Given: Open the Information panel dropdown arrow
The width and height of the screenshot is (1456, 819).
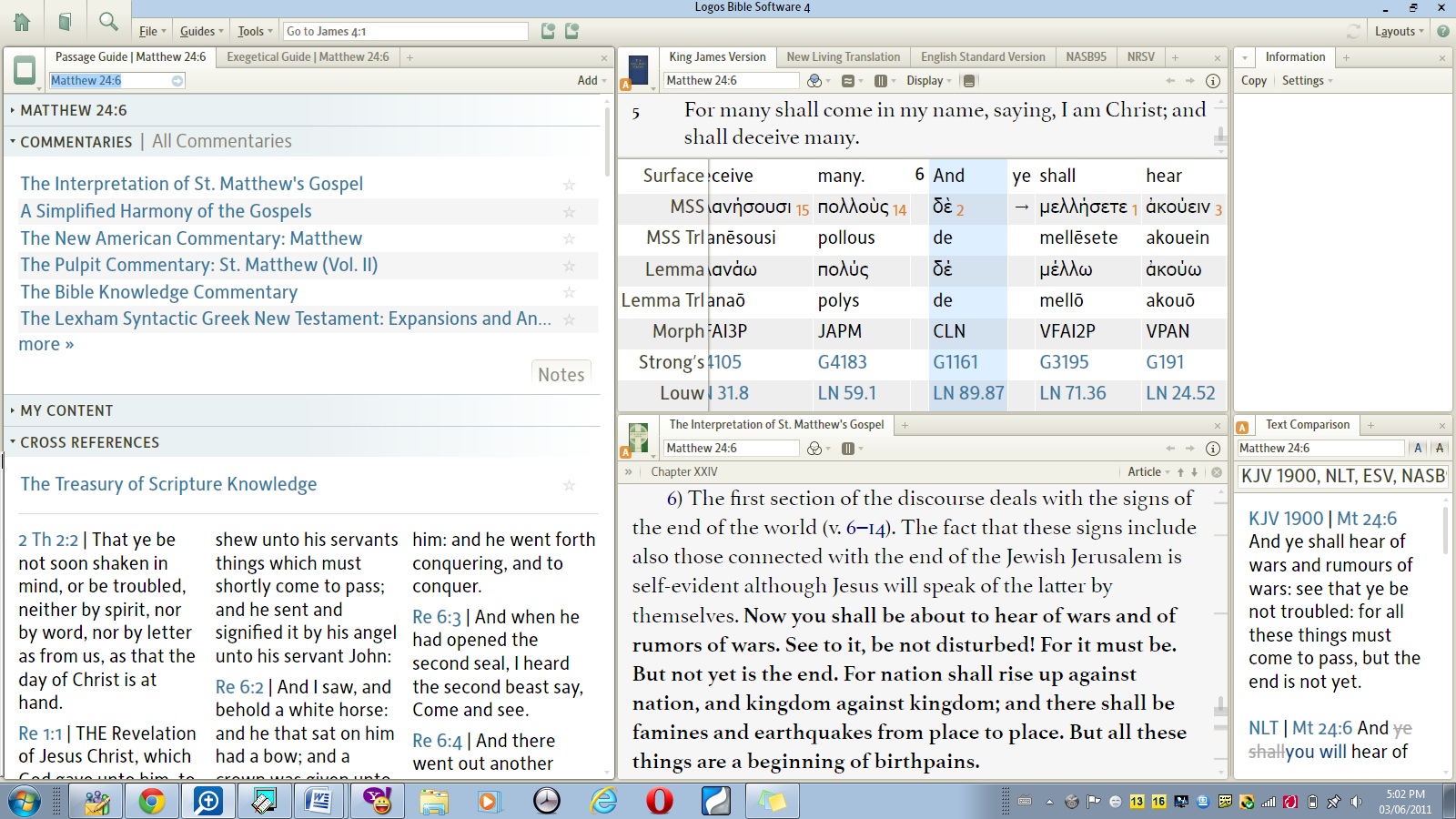Looking at the screenshot, I should click(1244, 57).
